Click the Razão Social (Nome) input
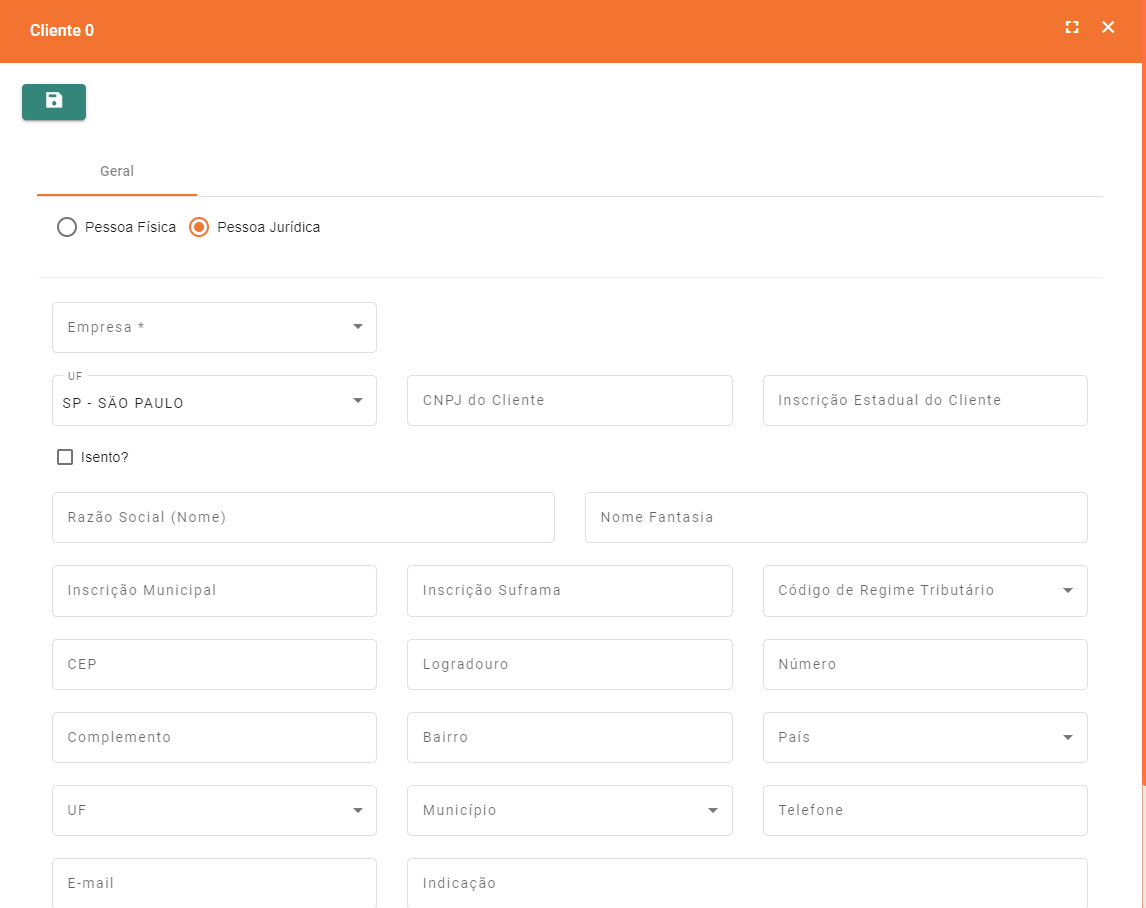This screenshot has height=908, width=1146. (303, 517)
